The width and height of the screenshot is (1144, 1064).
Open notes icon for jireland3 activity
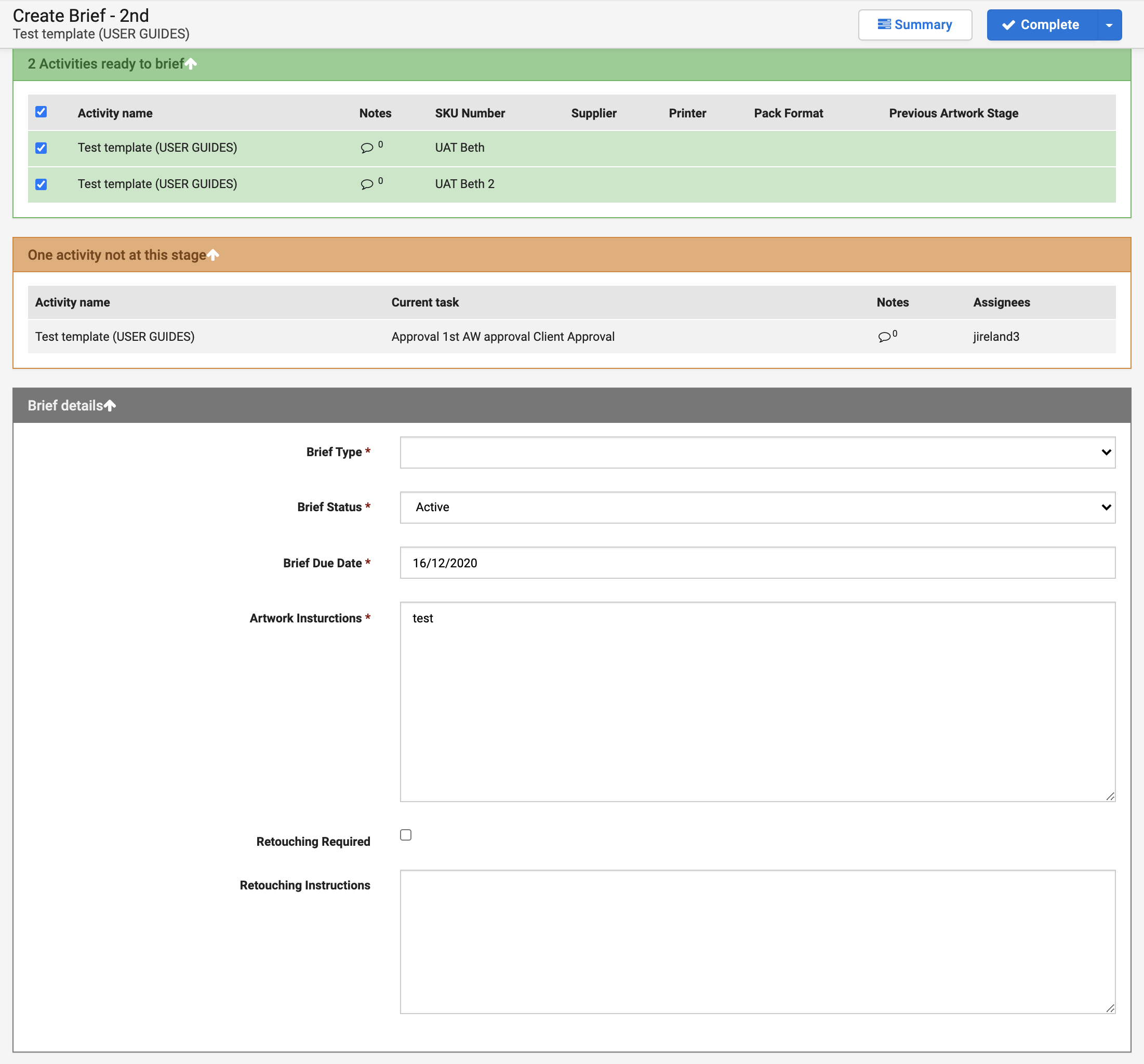click(884, 337)
